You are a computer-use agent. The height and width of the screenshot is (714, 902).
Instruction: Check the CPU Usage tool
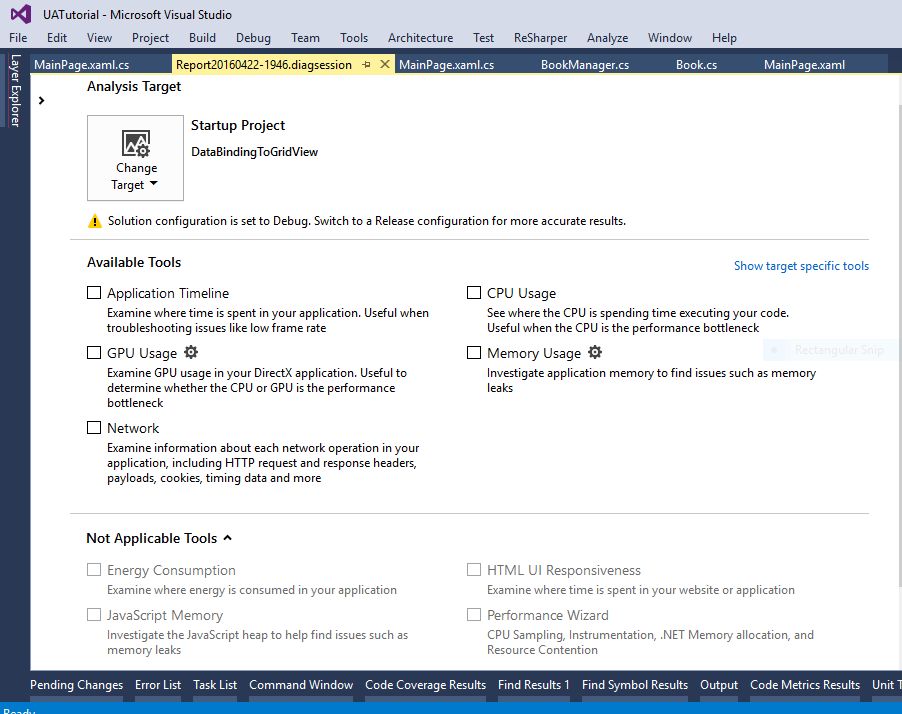coord(474,293)
